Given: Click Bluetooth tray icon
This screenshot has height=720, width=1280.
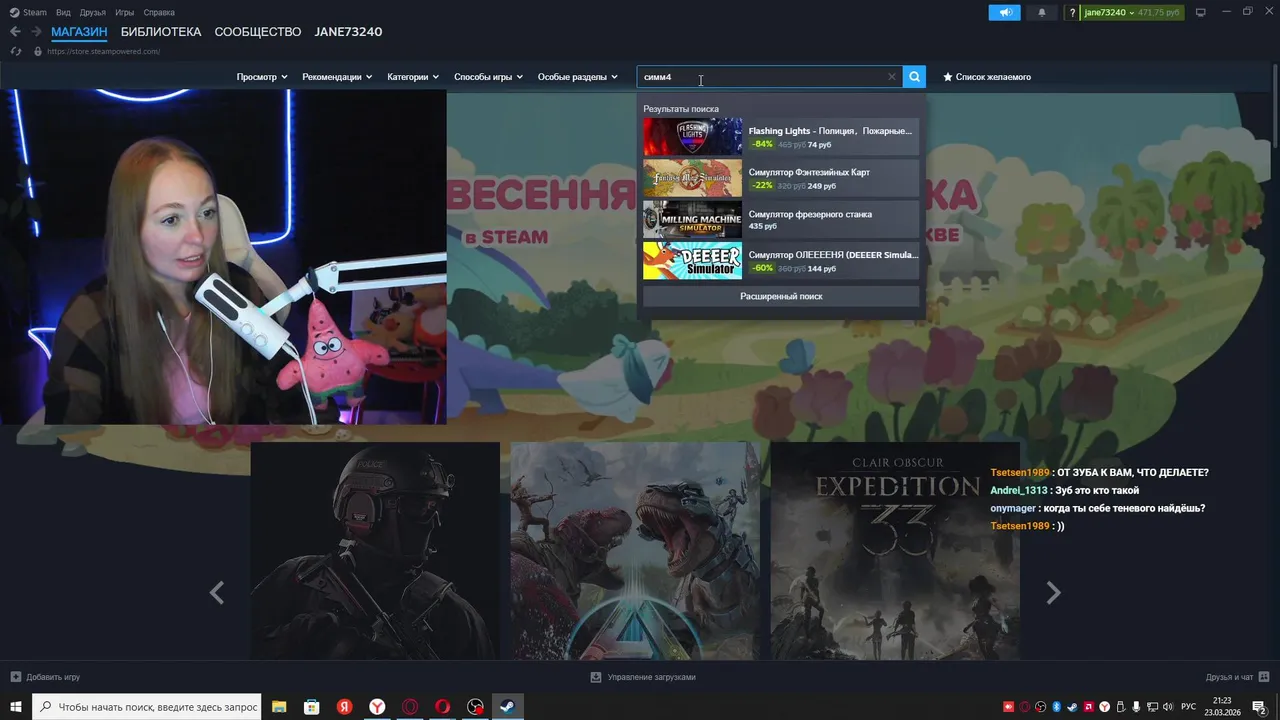Looking at the screenshot, I should pos(1057,707).
